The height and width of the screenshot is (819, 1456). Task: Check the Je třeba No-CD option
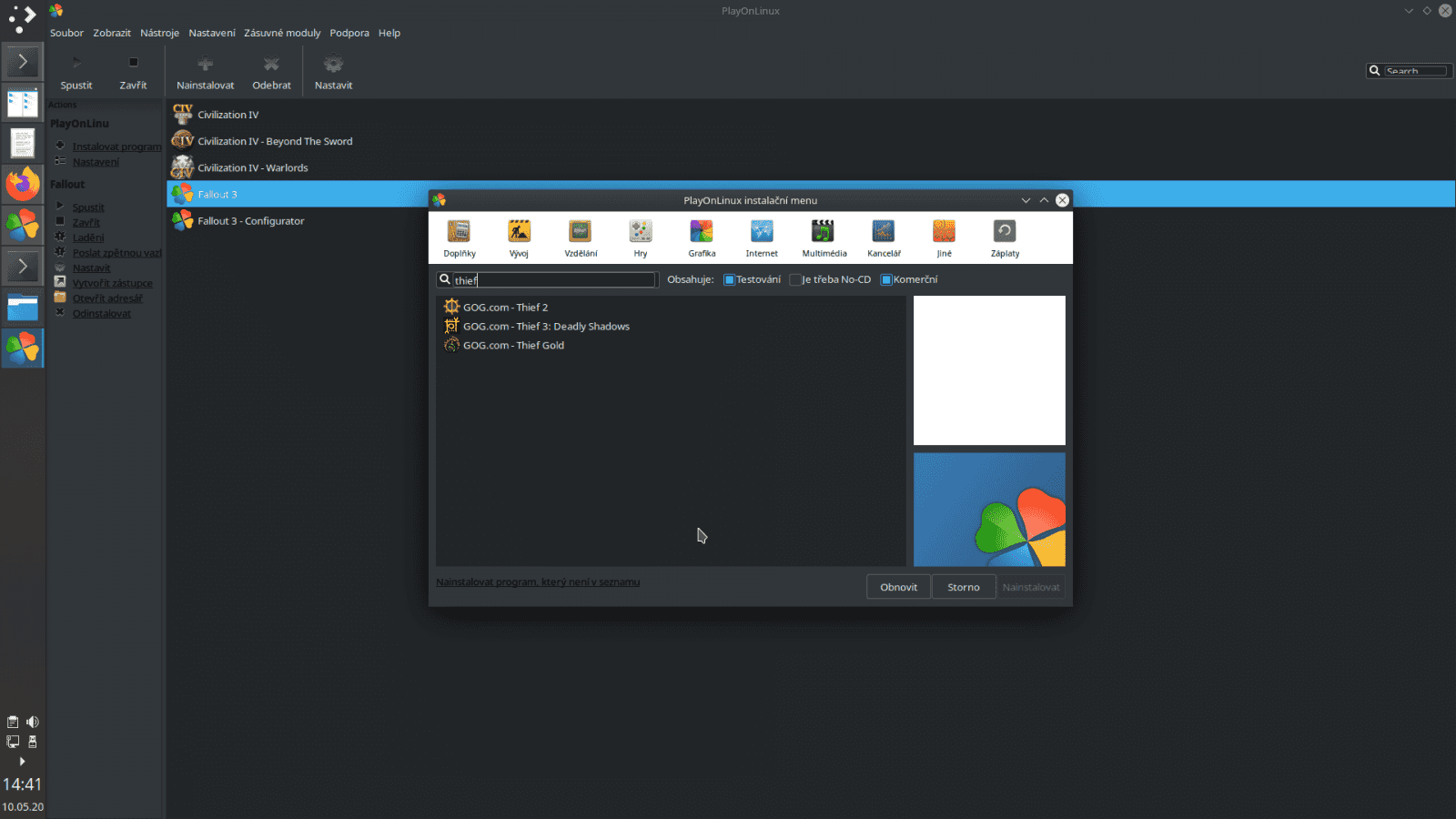[796, 279]
